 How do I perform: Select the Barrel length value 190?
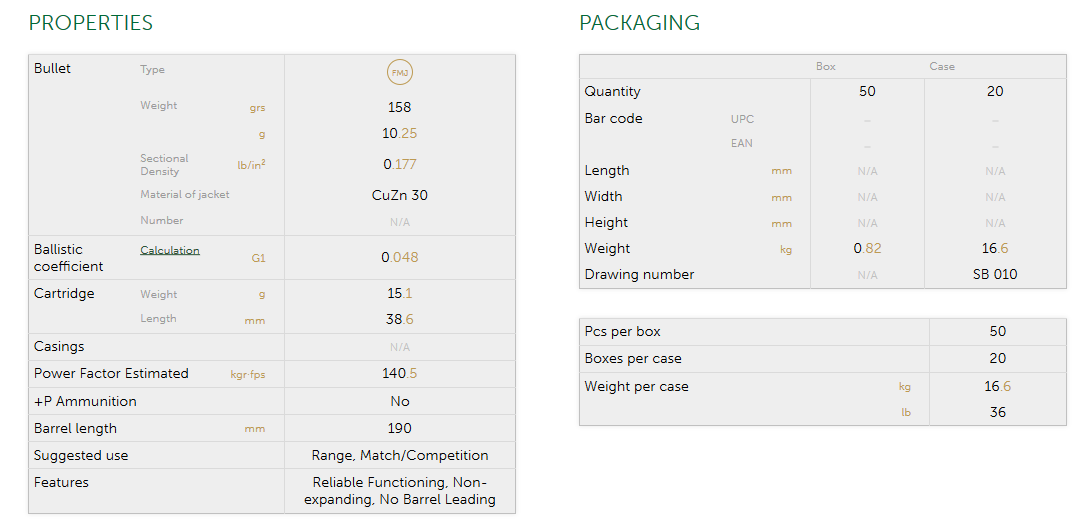pos(400,429)
